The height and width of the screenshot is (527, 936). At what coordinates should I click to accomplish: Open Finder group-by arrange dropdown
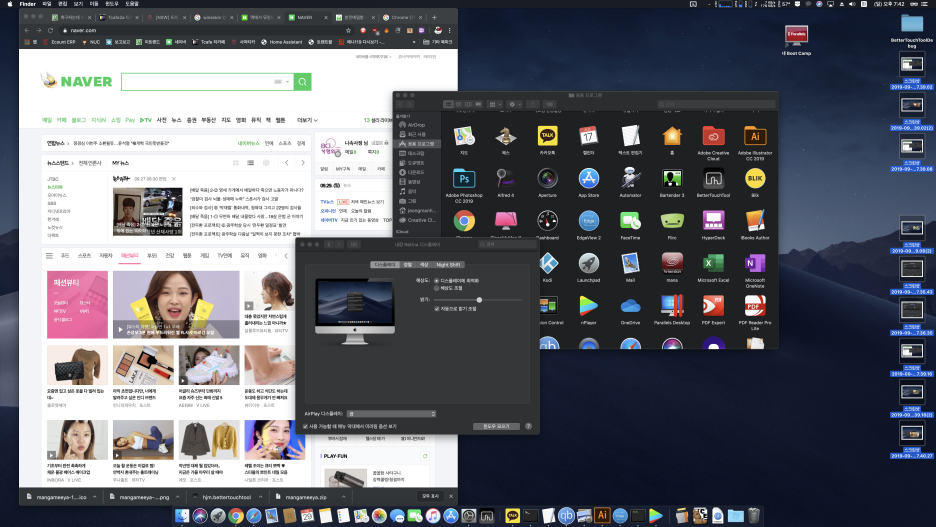(x=495, y=104)
